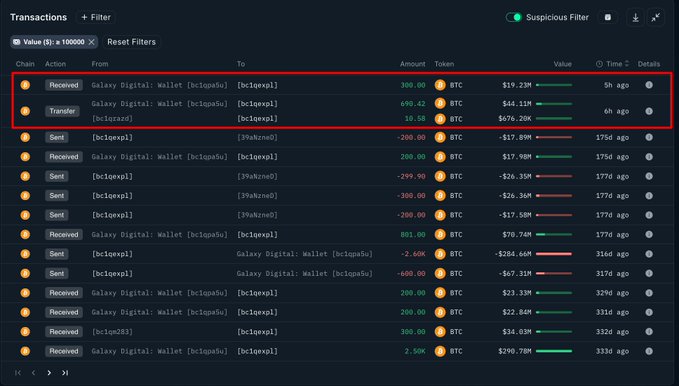Click the BTC token icon in the -$284.66M row
The width and height of the screenshot is (679, 386).
[x=440, y=254]
